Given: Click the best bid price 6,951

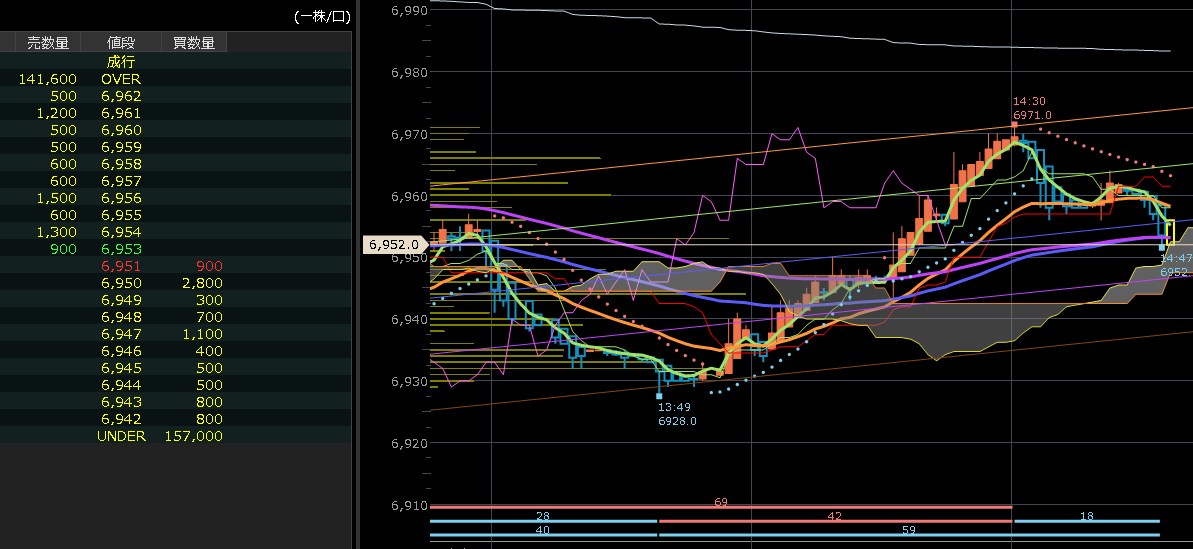Looking at the screenshot, I should [x=121, y=266].
